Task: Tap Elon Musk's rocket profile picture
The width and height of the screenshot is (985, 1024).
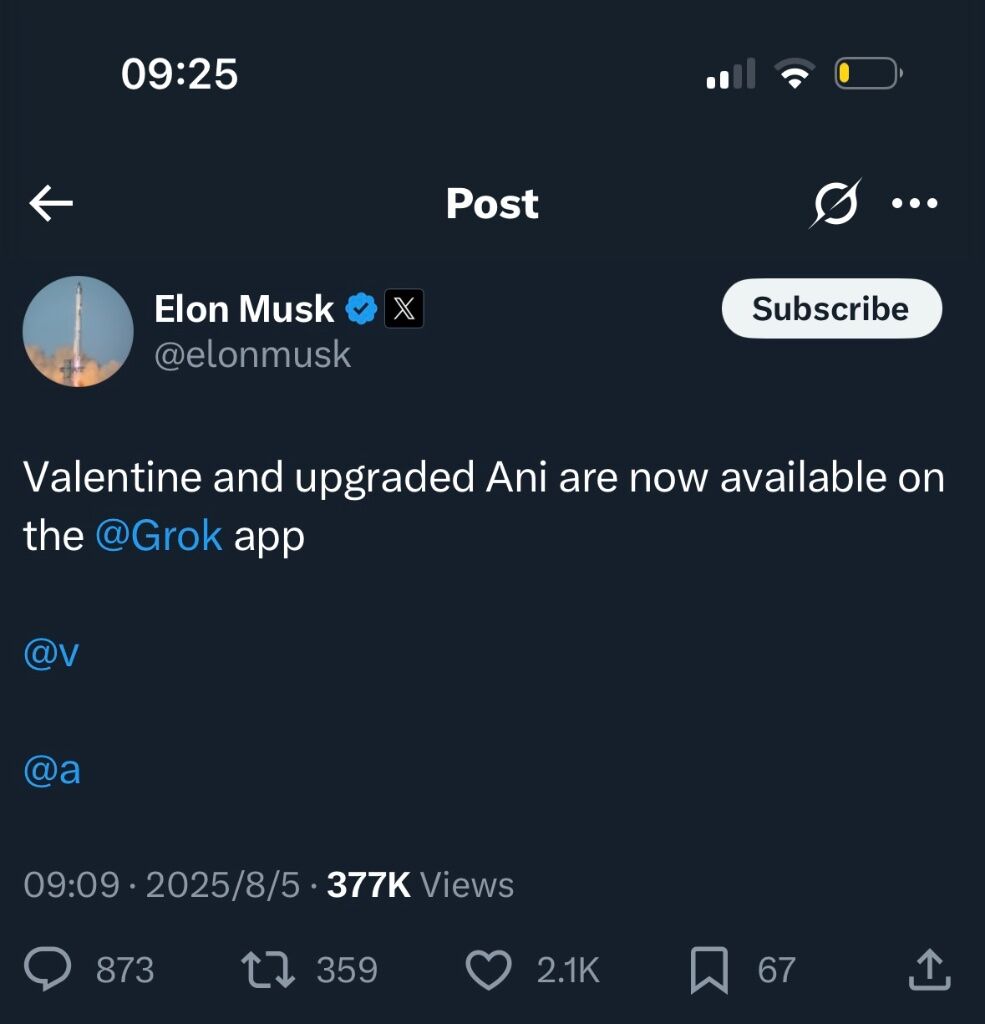Action: [78, 332]
